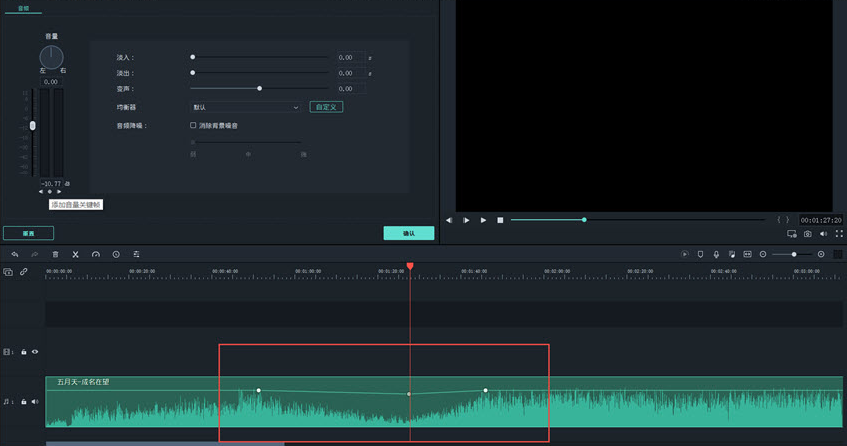
Task: Click the 重置 reset button
Action: (x=28, y=233)
